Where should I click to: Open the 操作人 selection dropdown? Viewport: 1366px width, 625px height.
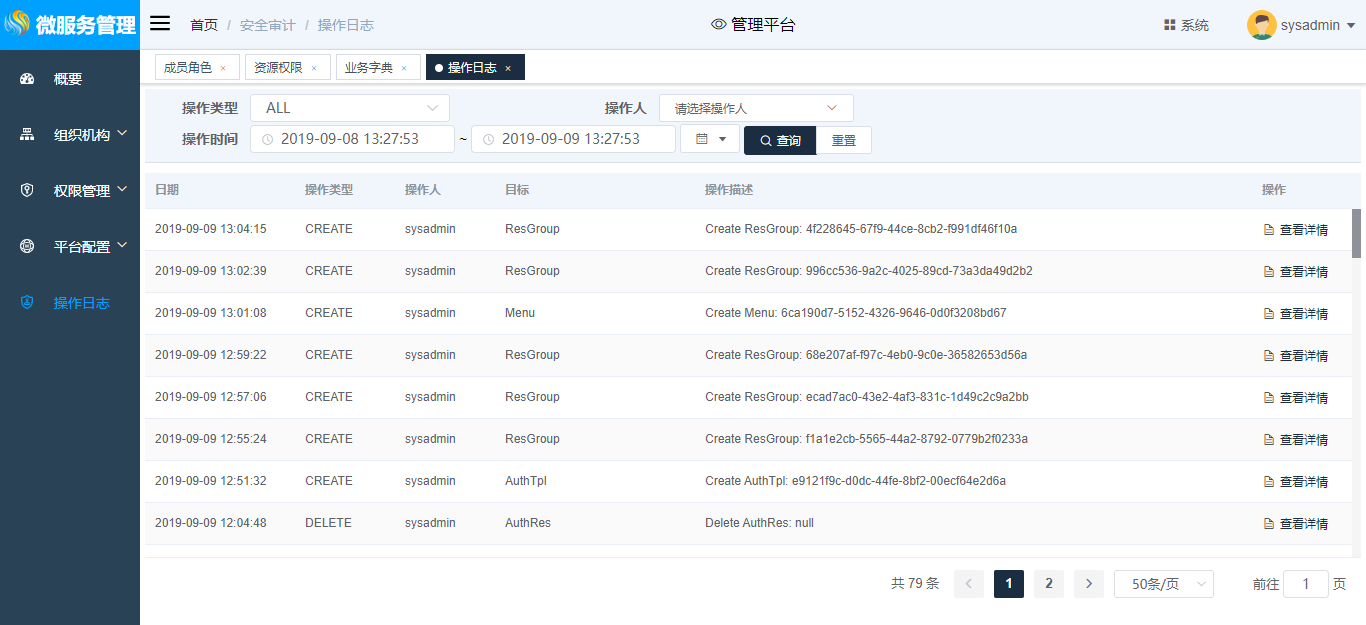(755, 108)
